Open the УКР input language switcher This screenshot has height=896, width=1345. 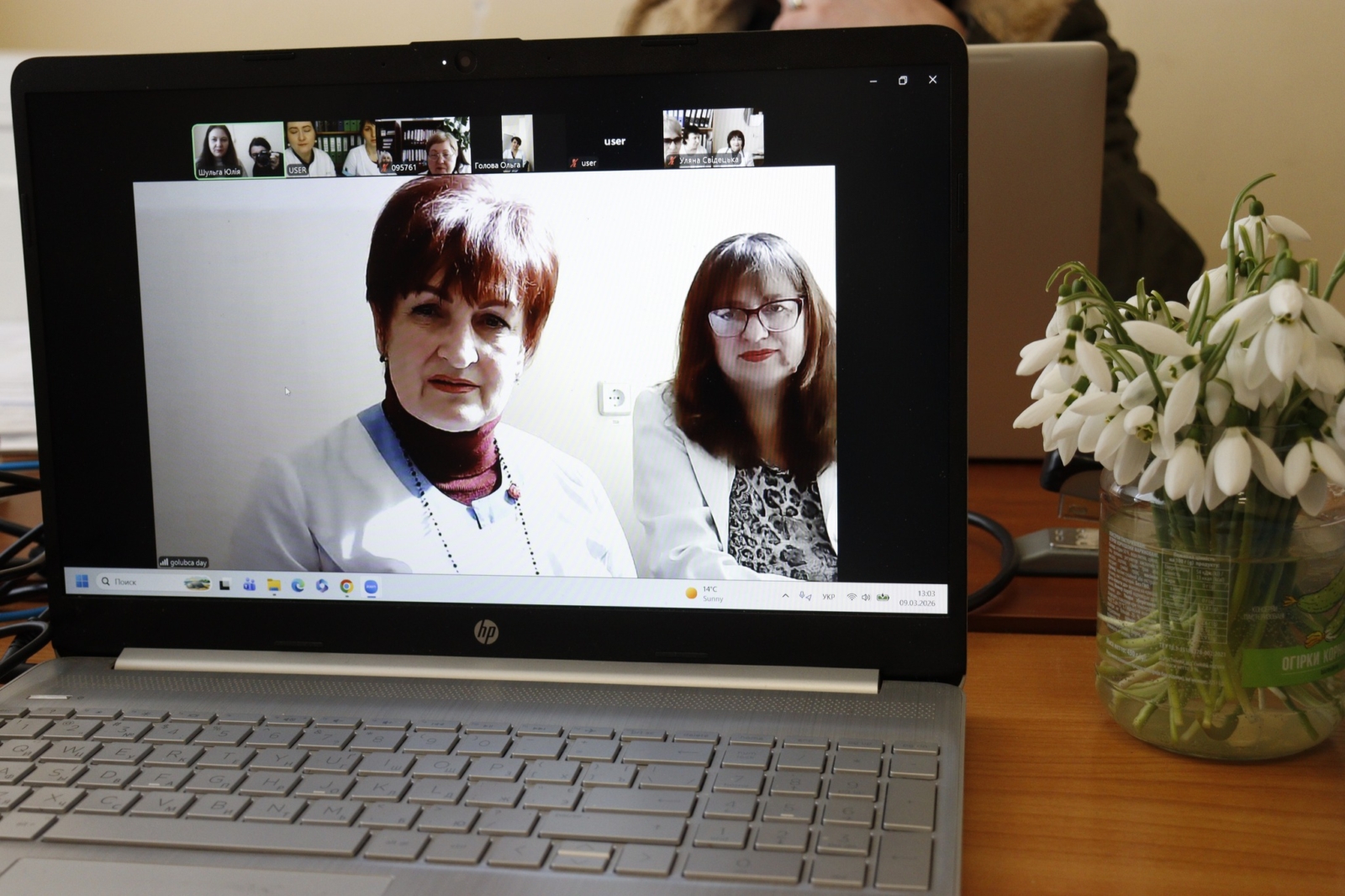click(828, 597)
